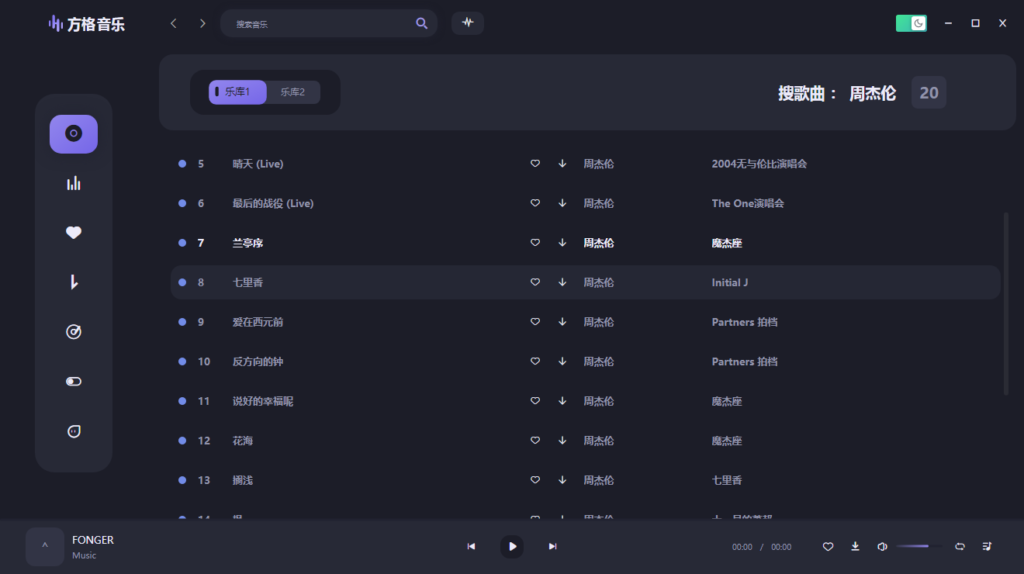Open the bar chart rankings sidebar icon
Screen dimensions: 1024x574
73,183
